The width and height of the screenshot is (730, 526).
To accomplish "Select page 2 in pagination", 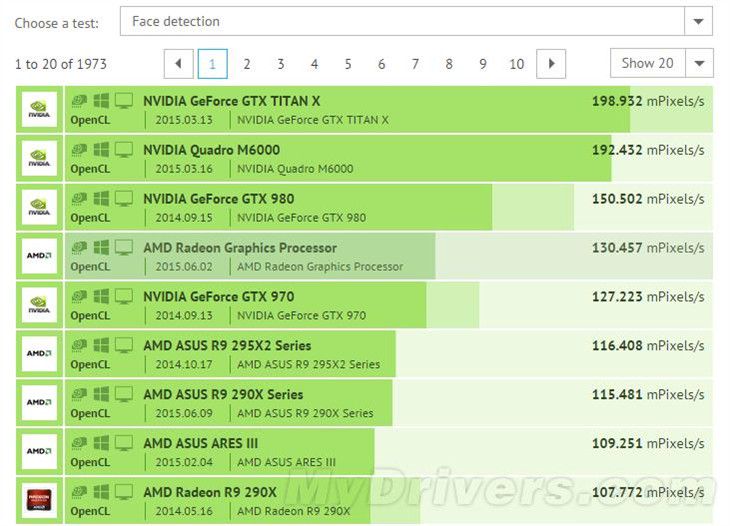I will [x=247, y=64].
